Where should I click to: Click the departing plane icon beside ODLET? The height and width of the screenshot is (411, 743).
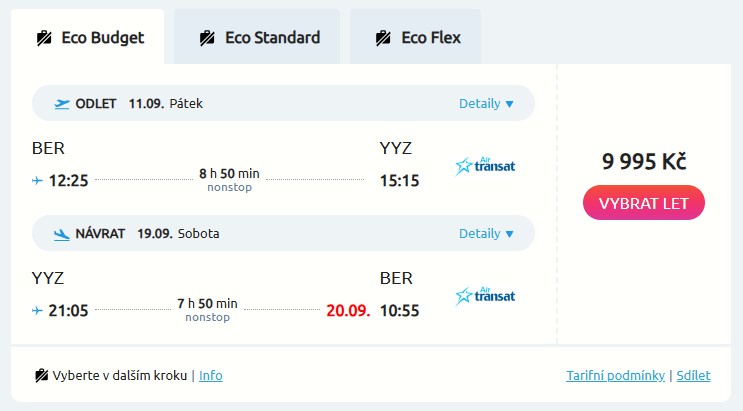click(x=62, y=103)
